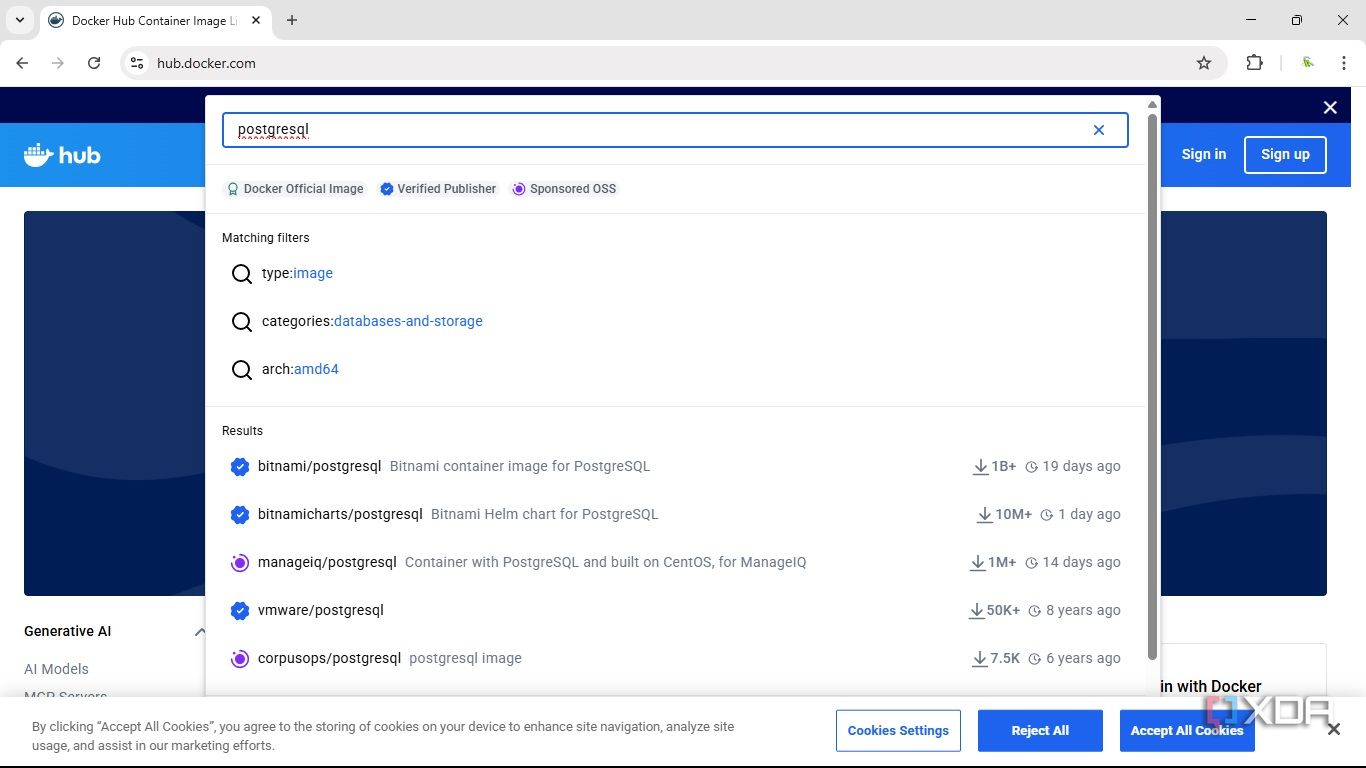Toggle the Docker Official Image filter chip
The height and width of the screenshot is (768, 1366).
tap(295, 189)
